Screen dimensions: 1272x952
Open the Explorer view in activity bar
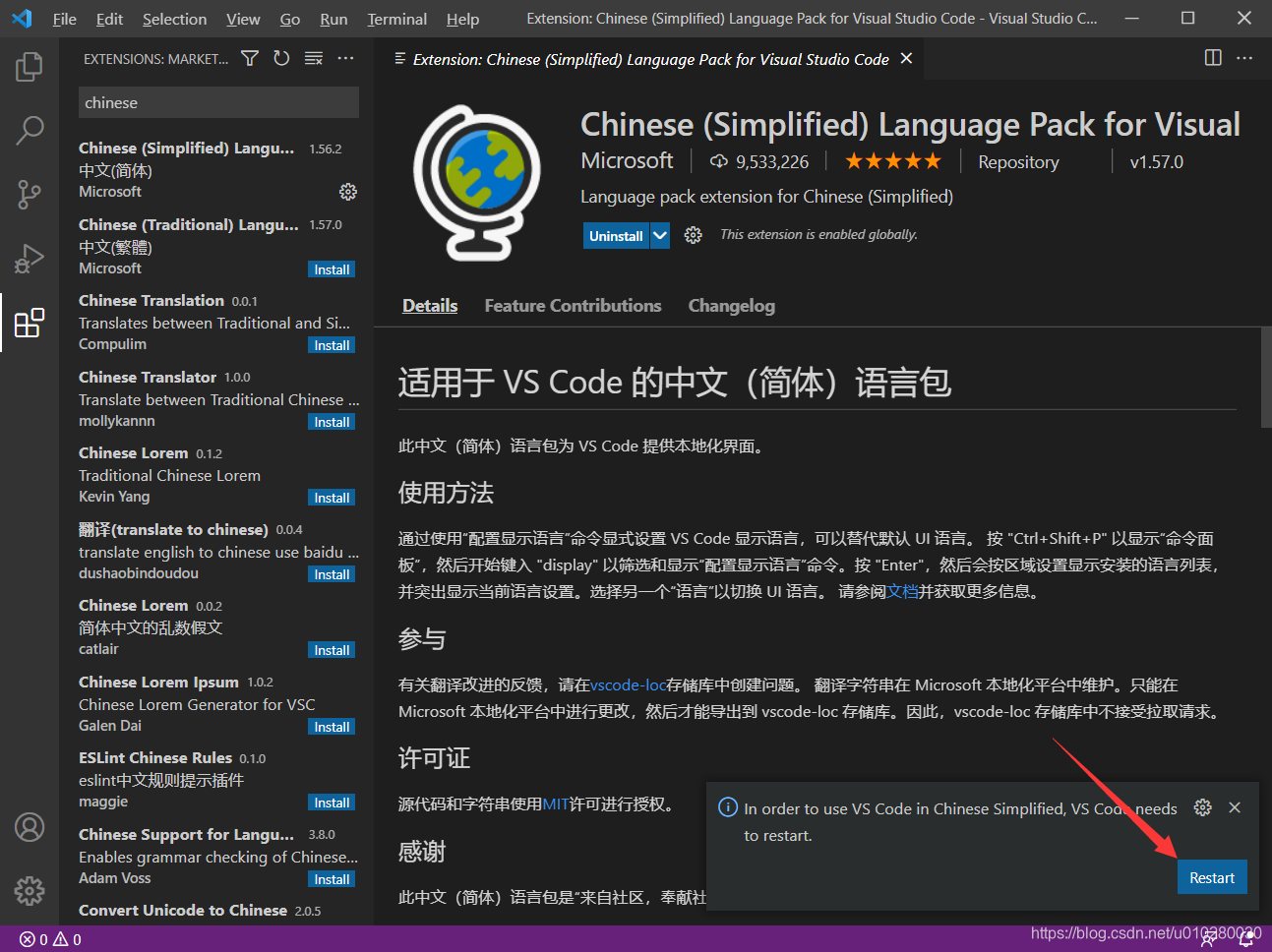coord(30,67)
